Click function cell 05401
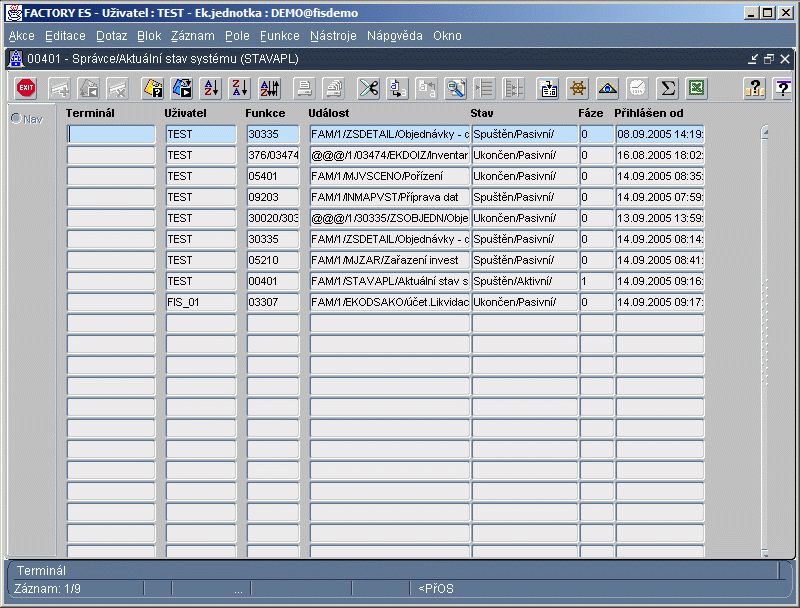Viewport: 800px width, 608px height. pyautogui.click(x=273, y=176)
